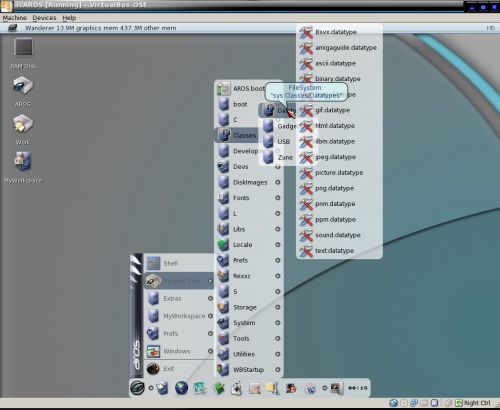Choose gif.datatype from list

tap(339, 110)
